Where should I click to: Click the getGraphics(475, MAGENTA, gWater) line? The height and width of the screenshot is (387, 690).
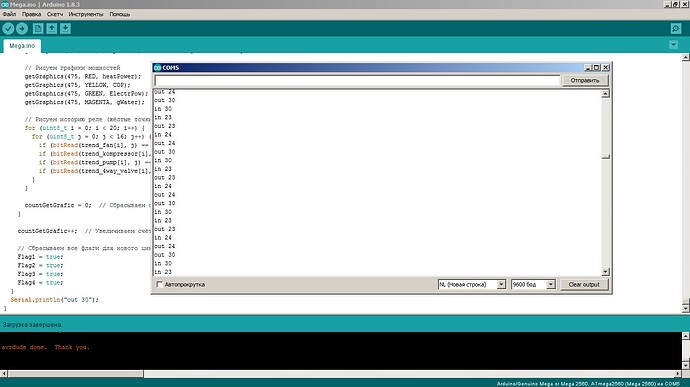point(84,102)
